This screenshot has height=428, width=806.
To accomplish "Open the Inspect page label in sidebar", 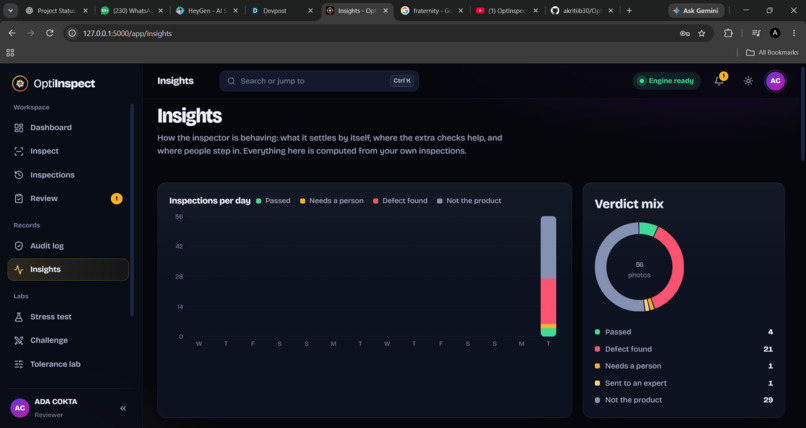I will [44, 151].
